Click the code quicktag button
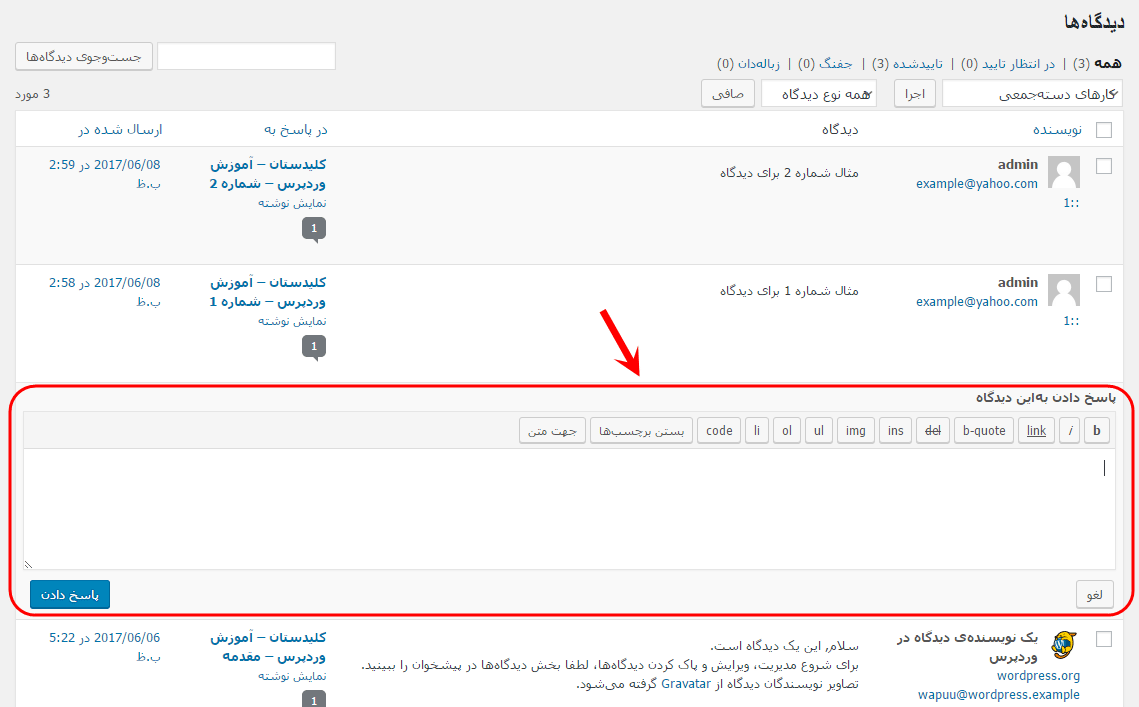The height and width of the screenshot is (707, 1139). coord(719,431)
